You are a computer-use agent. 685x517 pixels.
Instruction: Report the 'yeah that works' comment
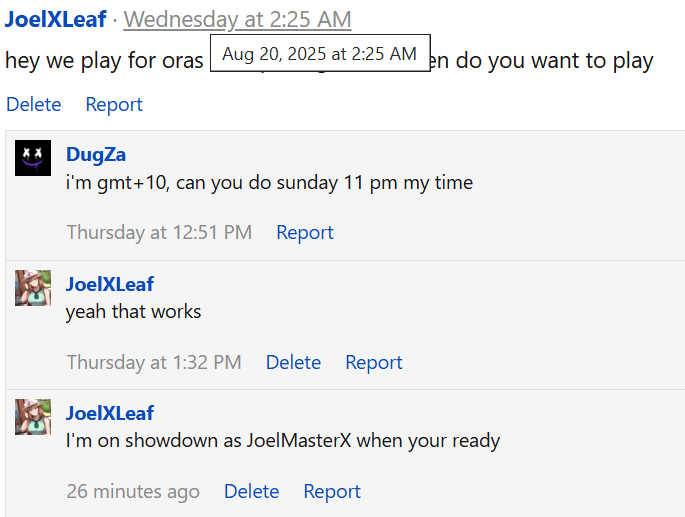374,362
